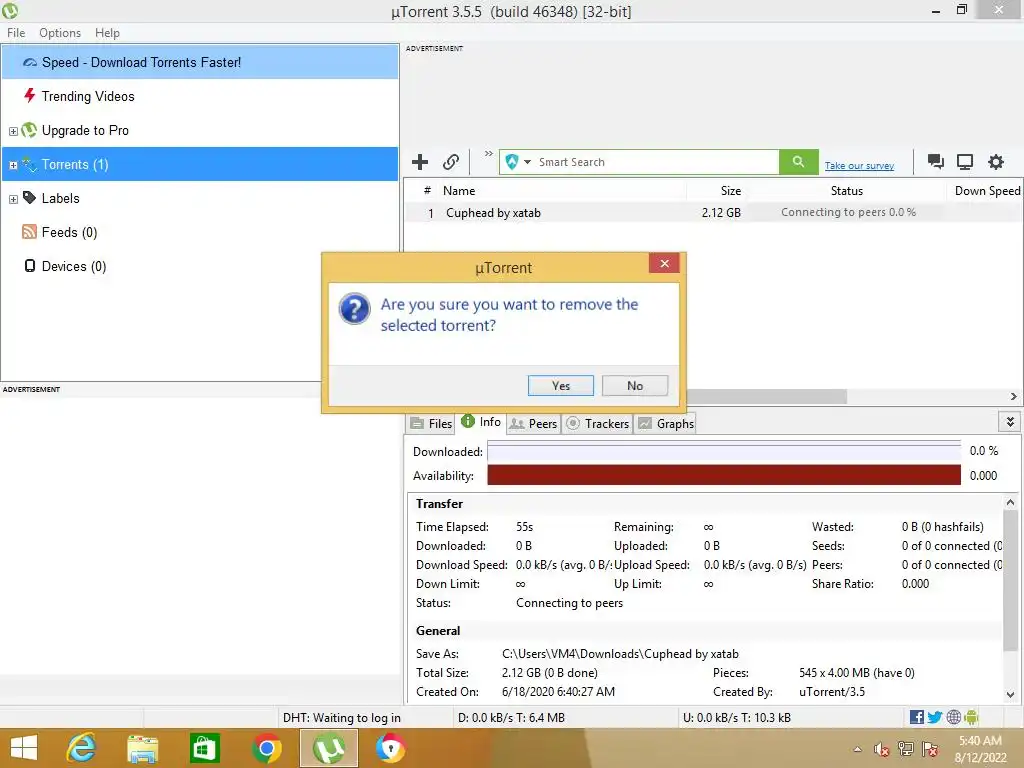Expand the Torrents (1) tree node
This screenshot has height=768, width=1024.
pos(13,165)
